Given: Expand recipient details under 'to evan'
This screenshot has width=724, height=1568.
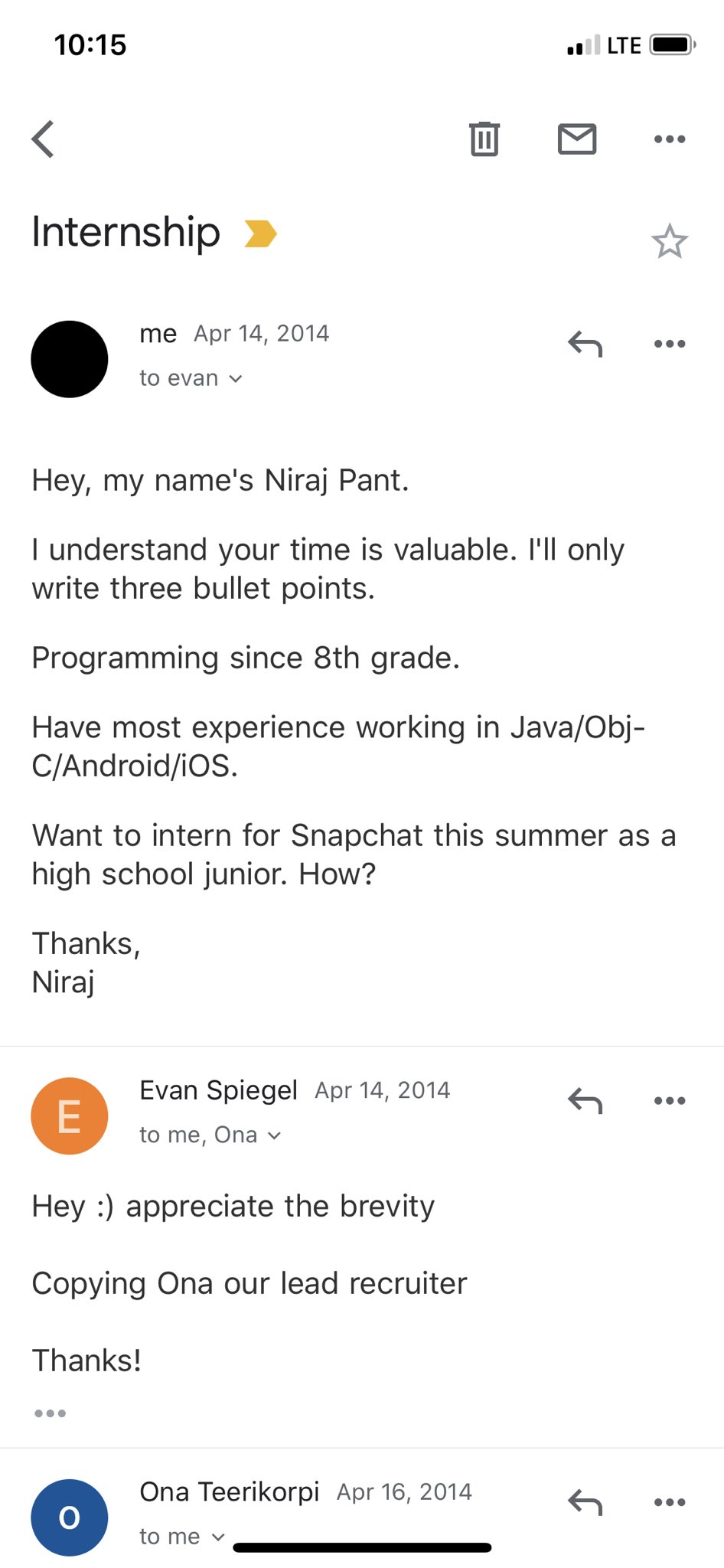Looking at the screenshot, I should [191, 377].
